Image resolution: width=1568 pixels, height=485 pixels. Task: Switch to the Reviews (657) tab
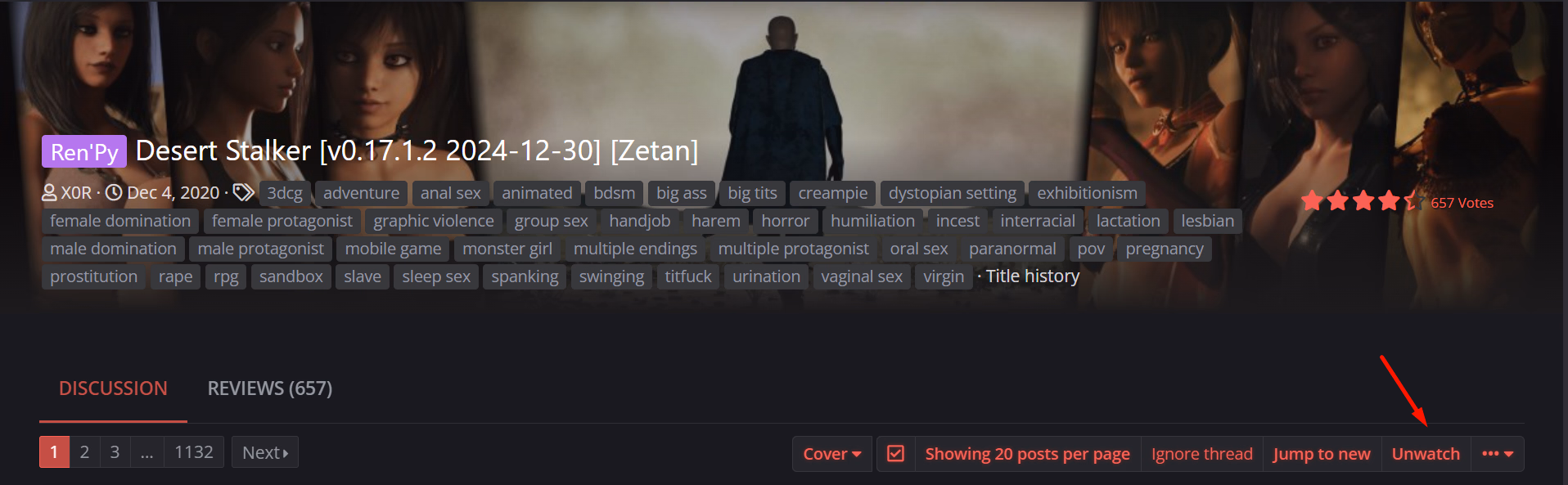coord(270,388)
